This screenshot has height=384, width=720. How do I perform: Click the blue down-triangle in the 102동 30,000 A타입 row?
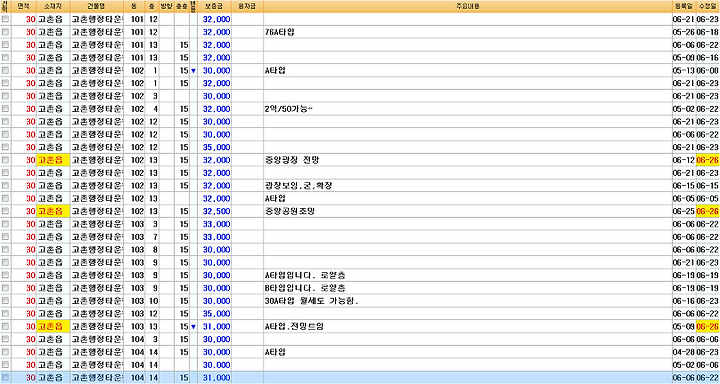pyautogui.click(x=193, y=71)
